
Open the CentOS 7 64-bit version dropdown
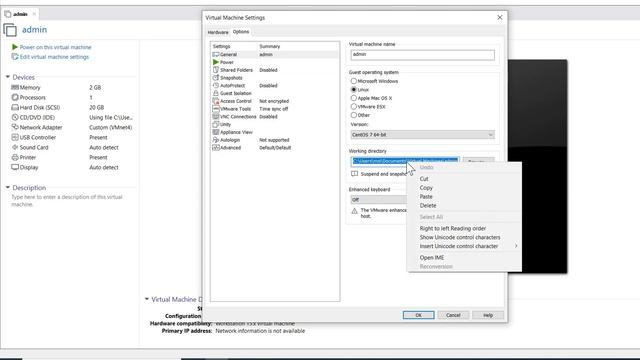(x=422, y=135)
